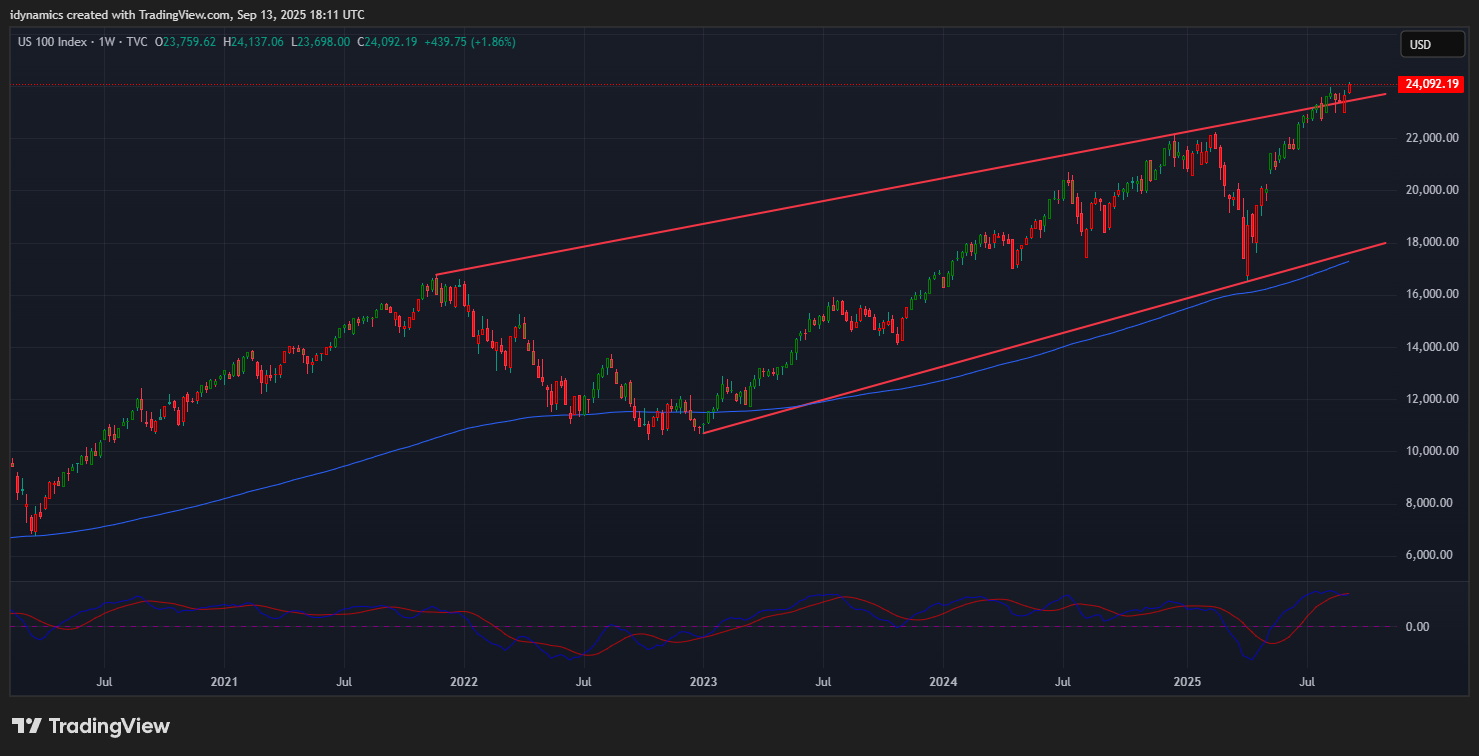Click the 6,000.00 price scale label

[1428, 555]
